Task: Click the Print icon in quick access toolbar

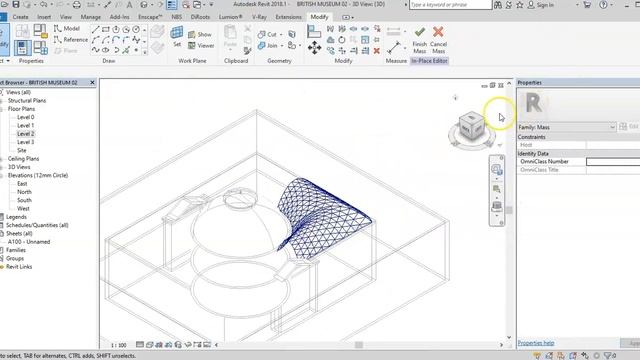Action: (76, 5)
